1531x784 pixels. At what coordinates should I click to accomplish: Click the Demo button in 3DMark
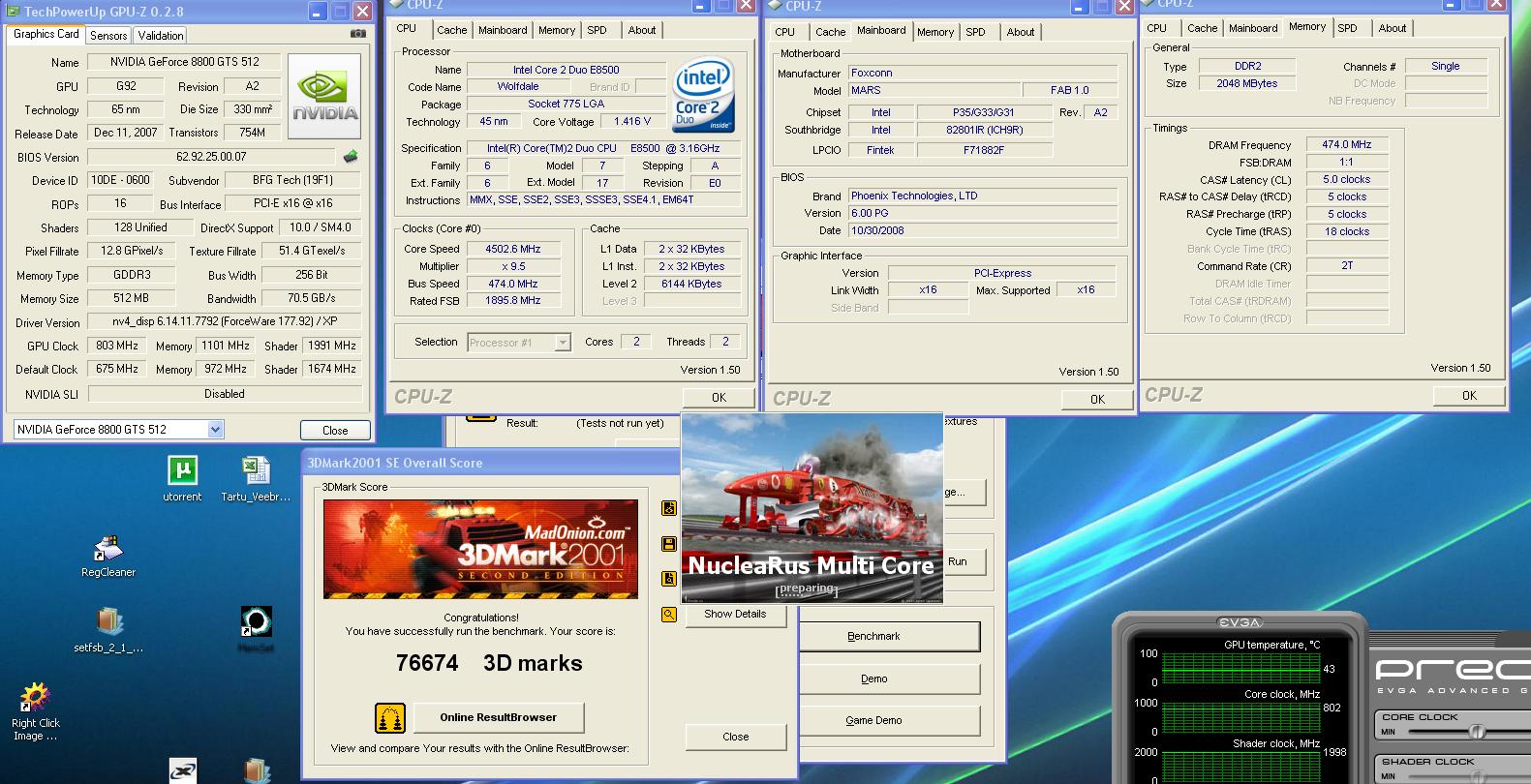pos(873,678)
